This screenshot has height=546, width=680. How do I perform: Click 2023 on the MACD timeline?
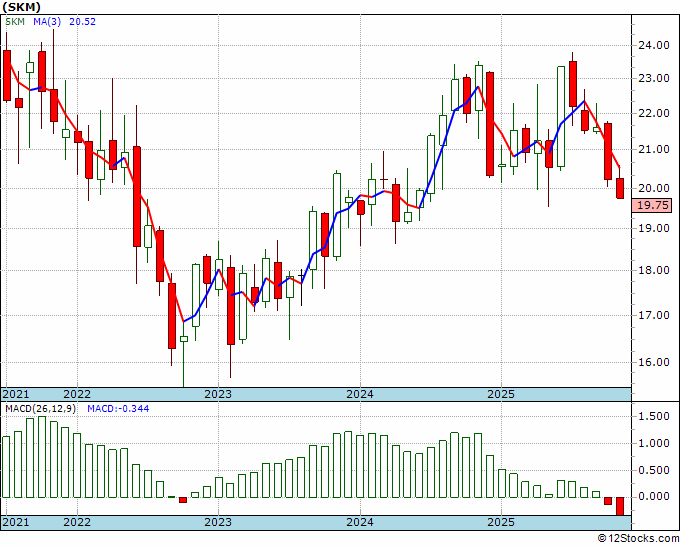[x=218, y=522]
